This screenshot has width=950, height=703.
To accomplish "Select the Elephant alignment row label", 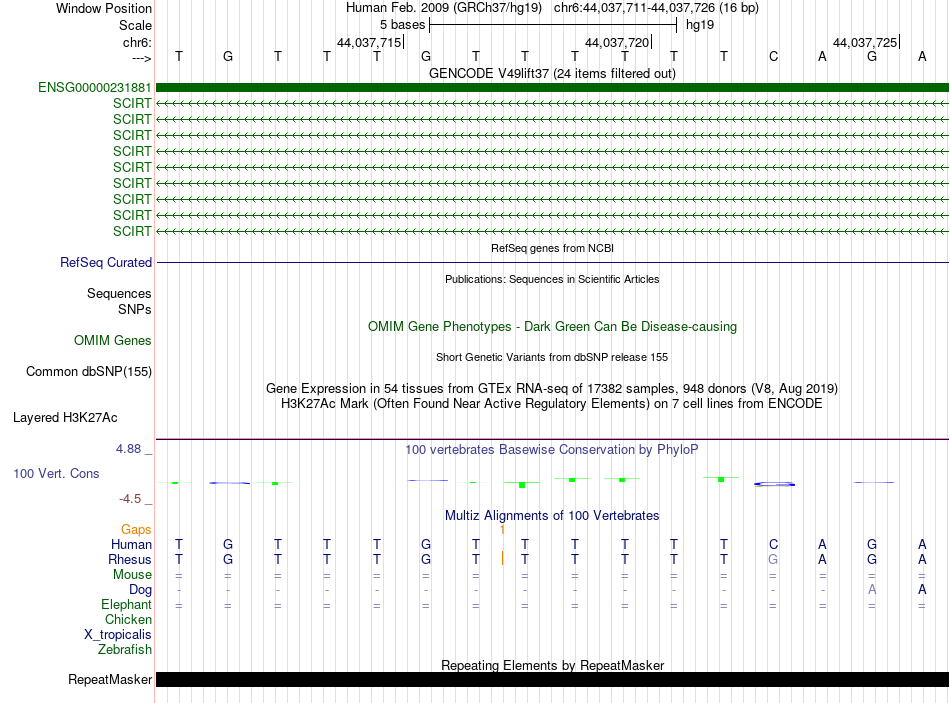I will click(127, 605).
